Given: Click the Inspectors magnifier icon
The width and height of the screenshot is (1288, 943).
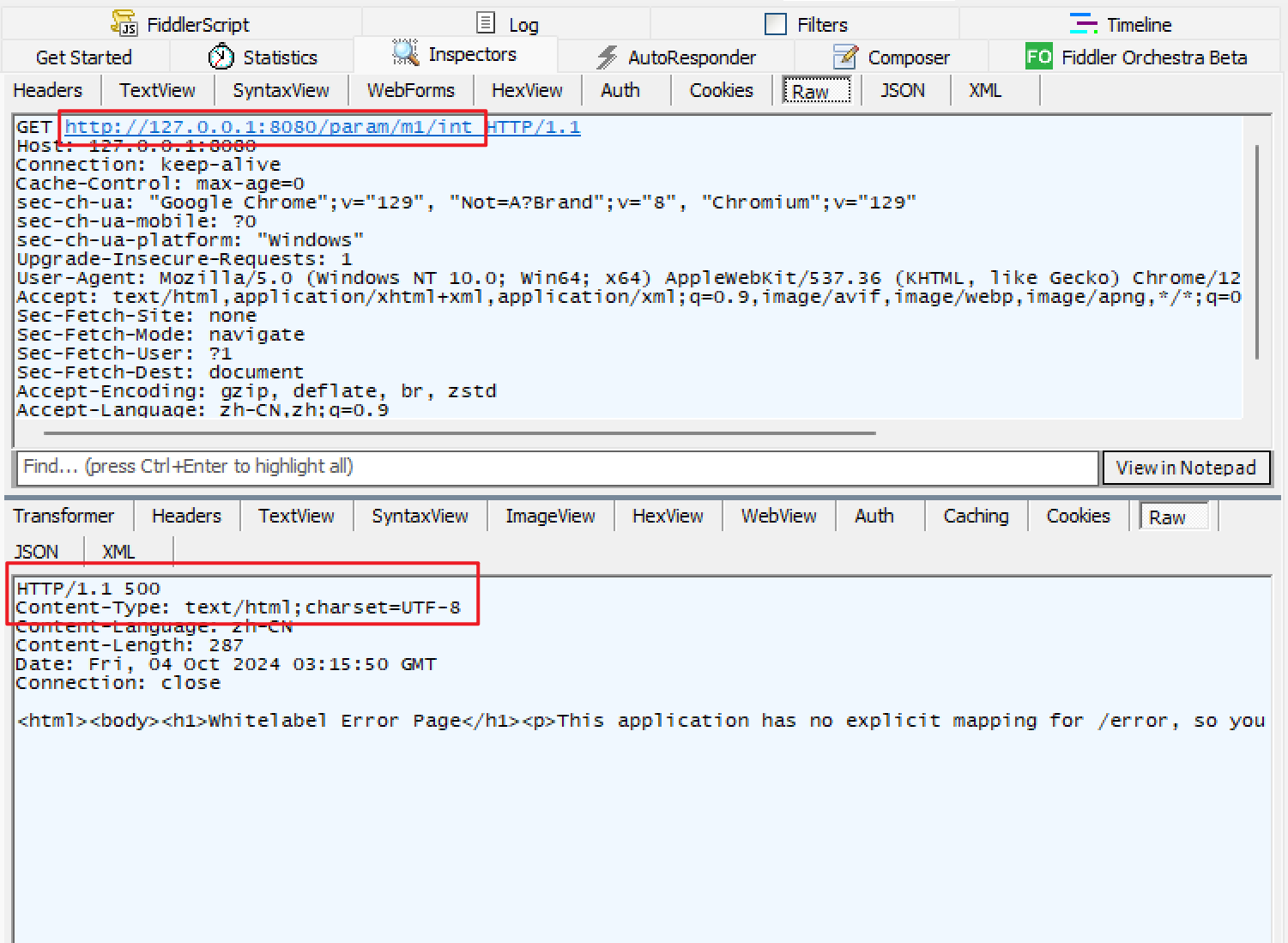Looking at the screenshot, I should pyautogui.click(x=405, y=53).
